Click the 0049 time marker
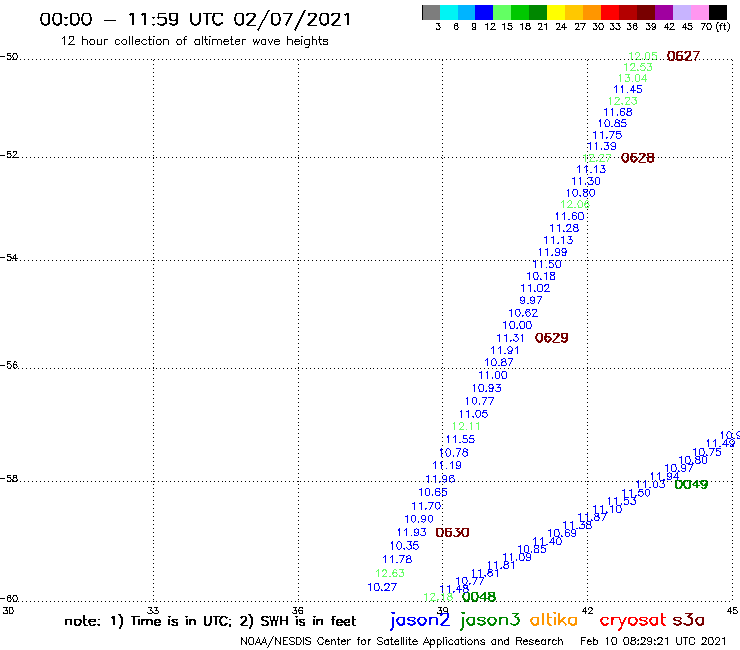Viewport: 740px width, 650px height. point(691,484)
